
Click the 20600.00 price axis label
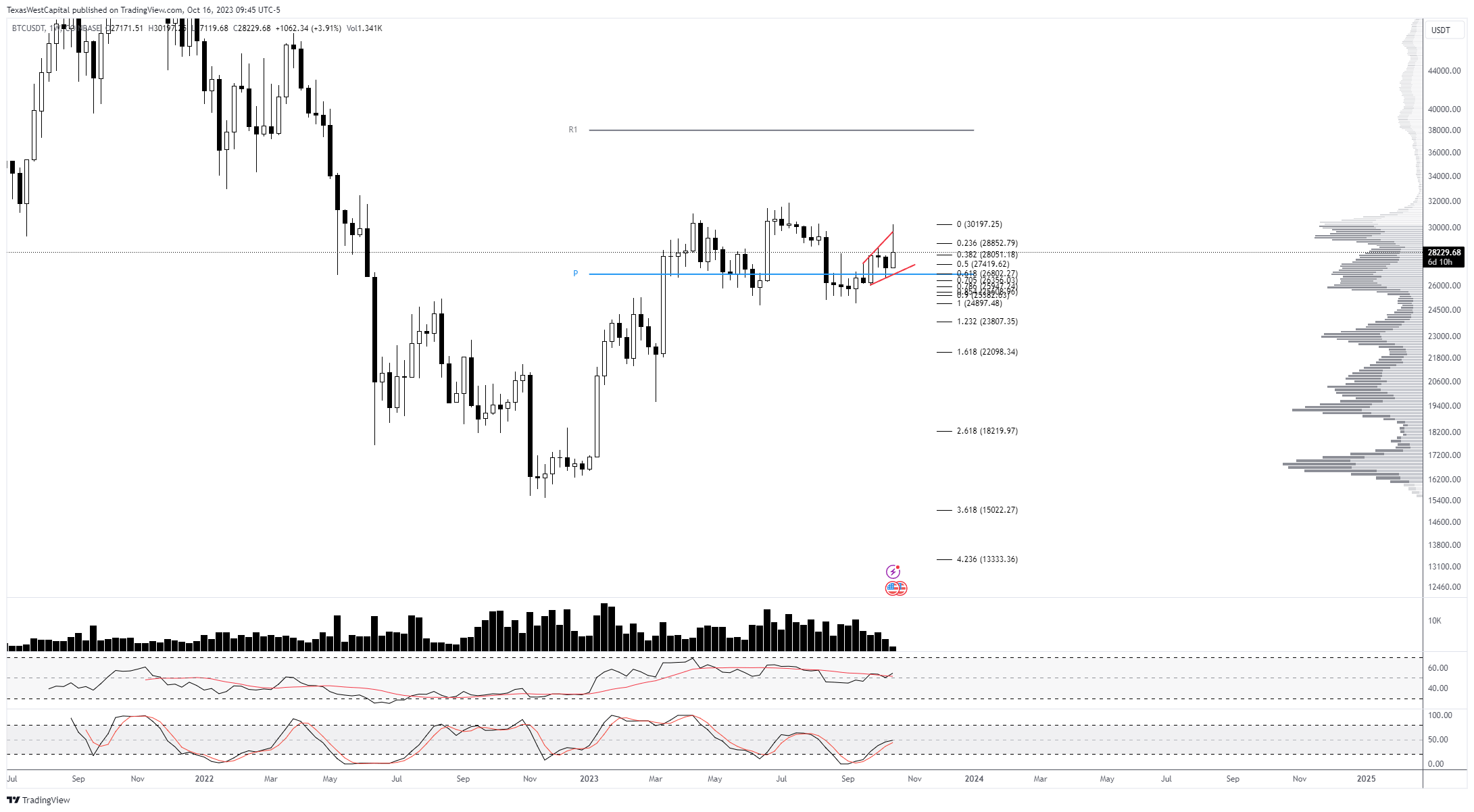coord(1444,382)
